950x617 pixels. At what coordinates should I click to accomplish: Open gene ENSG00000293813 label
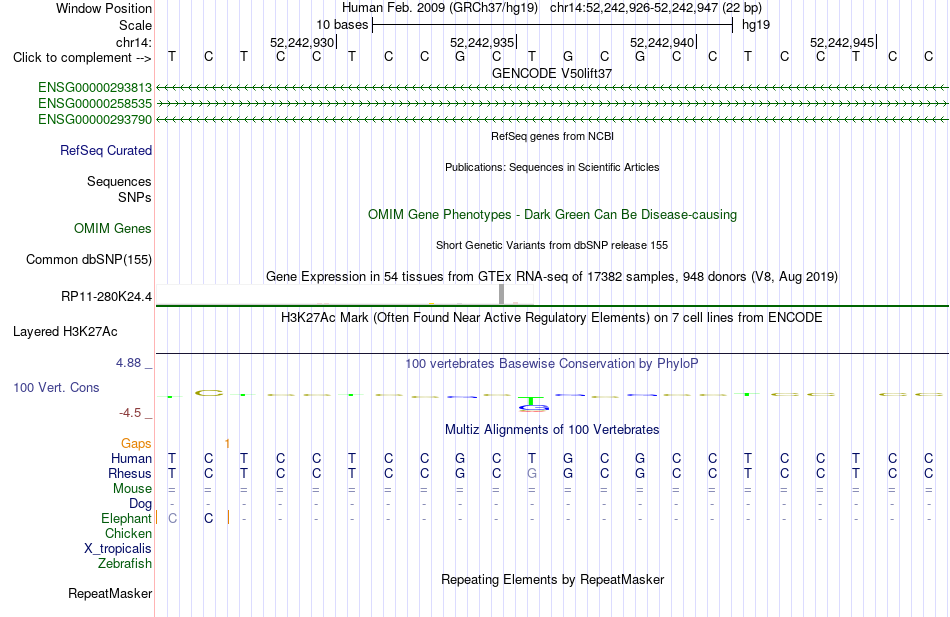(x=95, y=88)
